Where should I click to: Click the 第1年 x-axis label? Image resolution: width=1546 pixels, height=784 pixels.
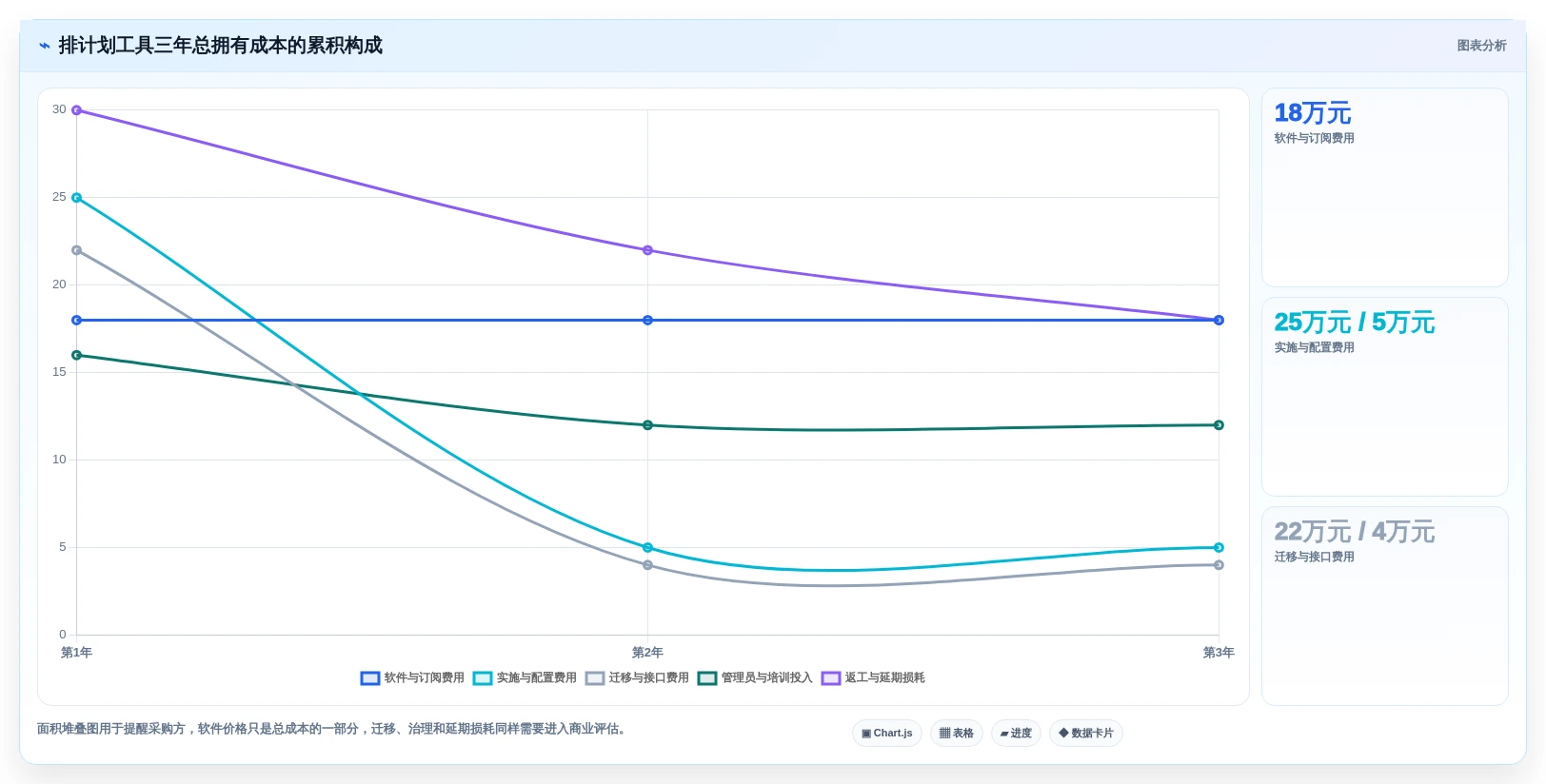[76, 653]
